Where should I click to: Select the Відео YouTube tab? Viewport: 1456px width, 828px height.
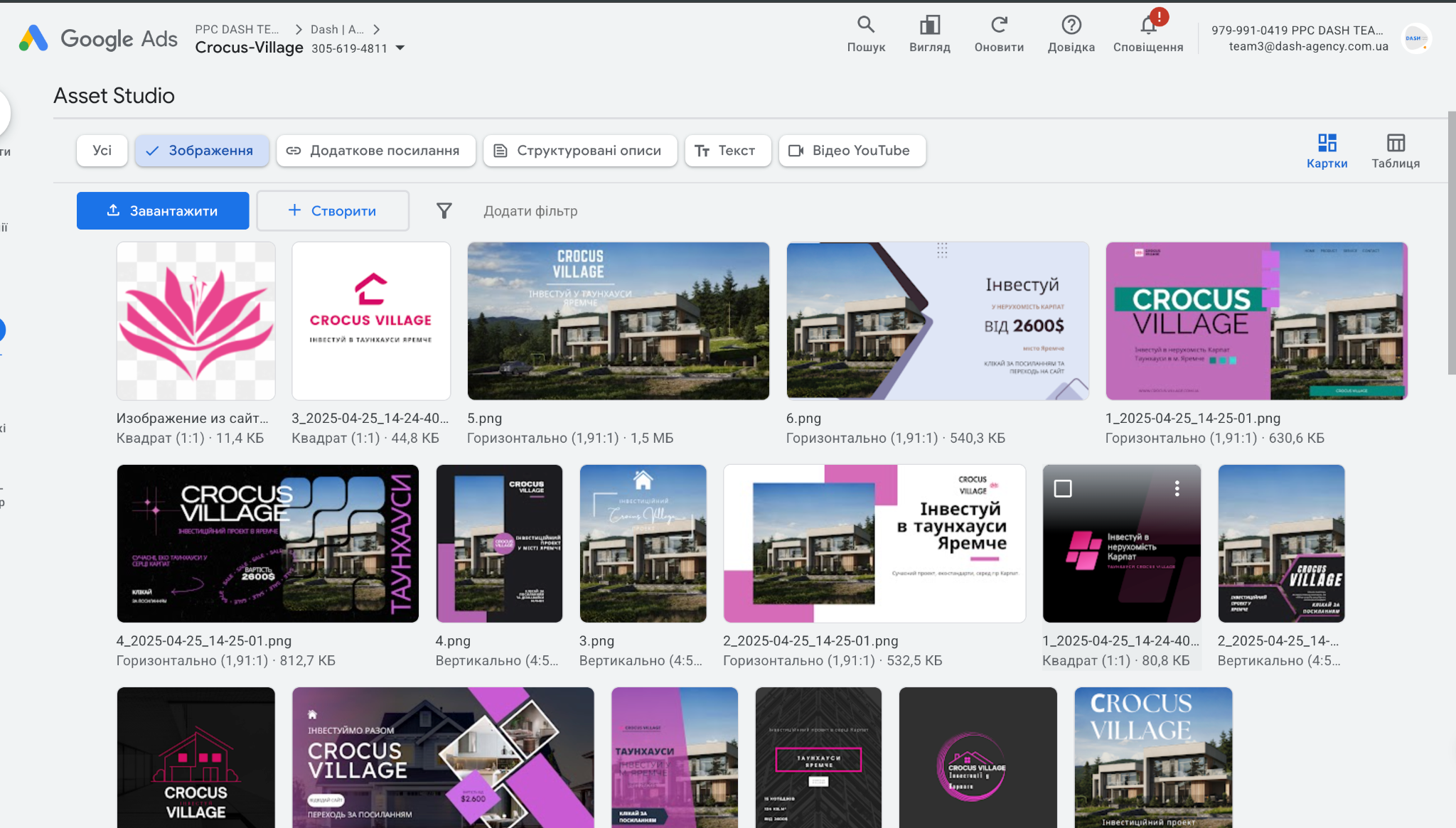coord(852,151)
